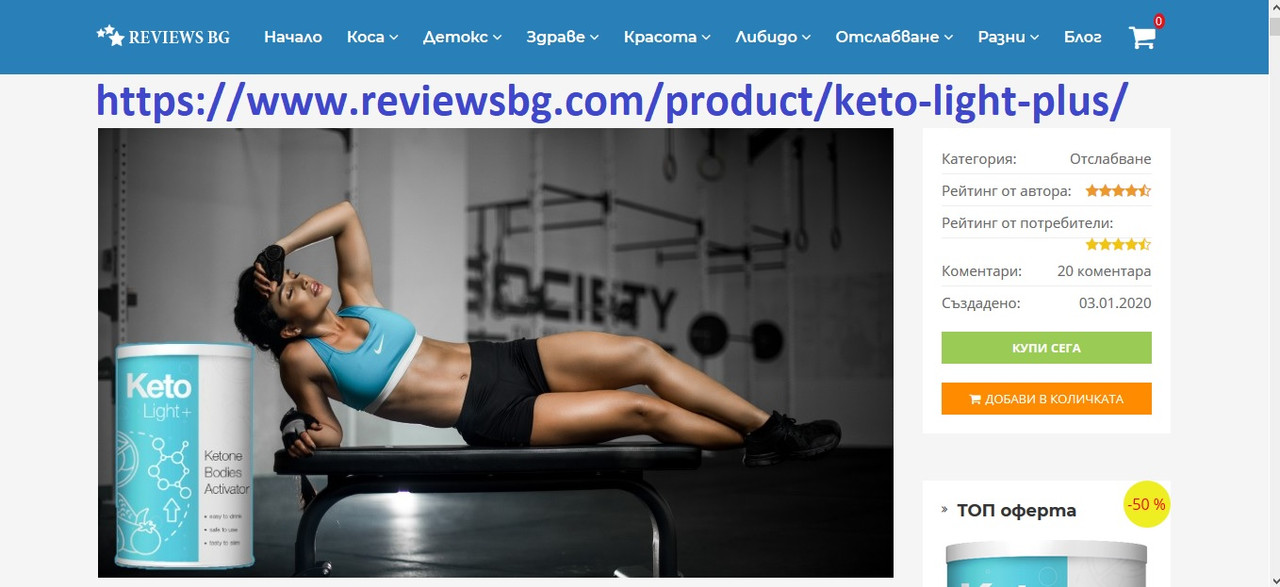This screenshot has height=587, width=1280.
Task: Click the cart item count badge
Action: pos(1159,21)
